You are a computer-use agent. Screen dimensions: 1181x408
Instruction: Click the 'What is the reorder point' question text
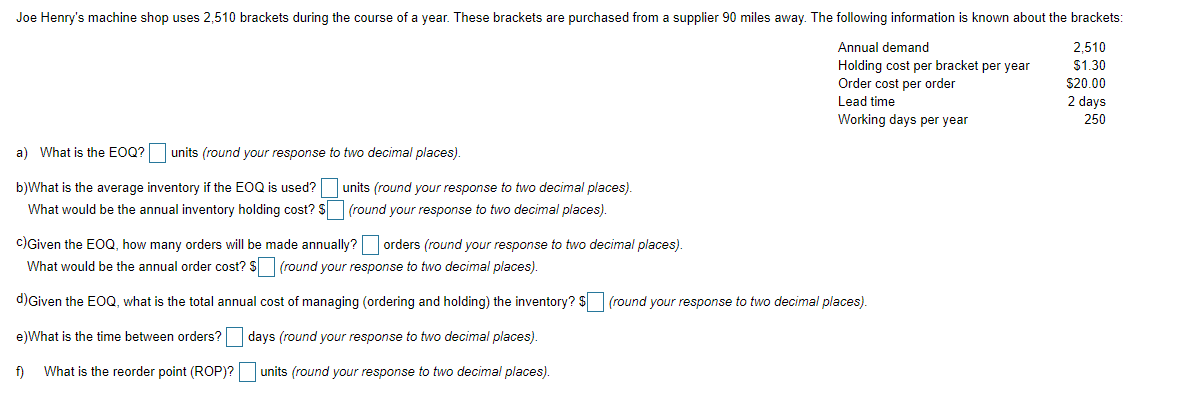(x=140, y=371)
